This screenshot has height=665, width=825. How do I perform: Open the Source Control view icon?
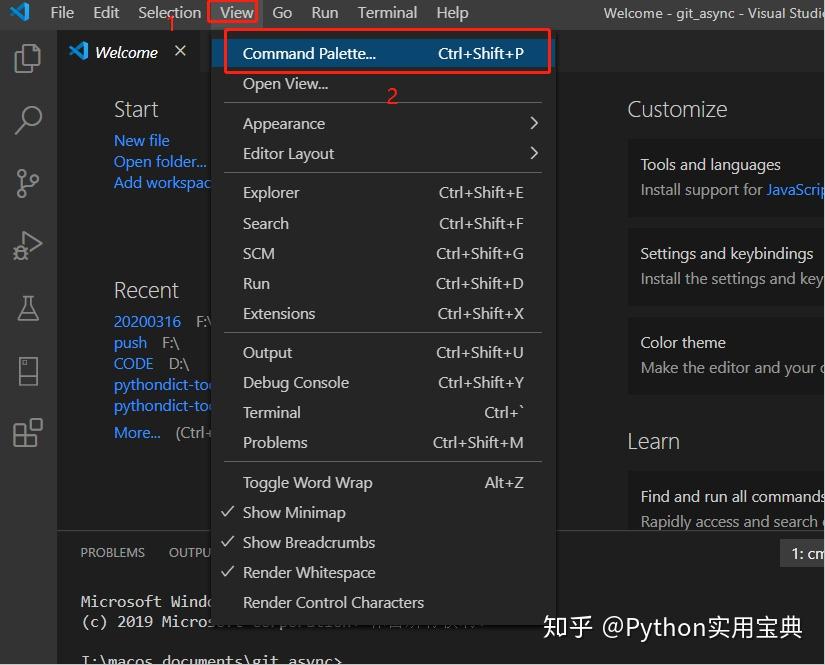[x=27, y=183]
